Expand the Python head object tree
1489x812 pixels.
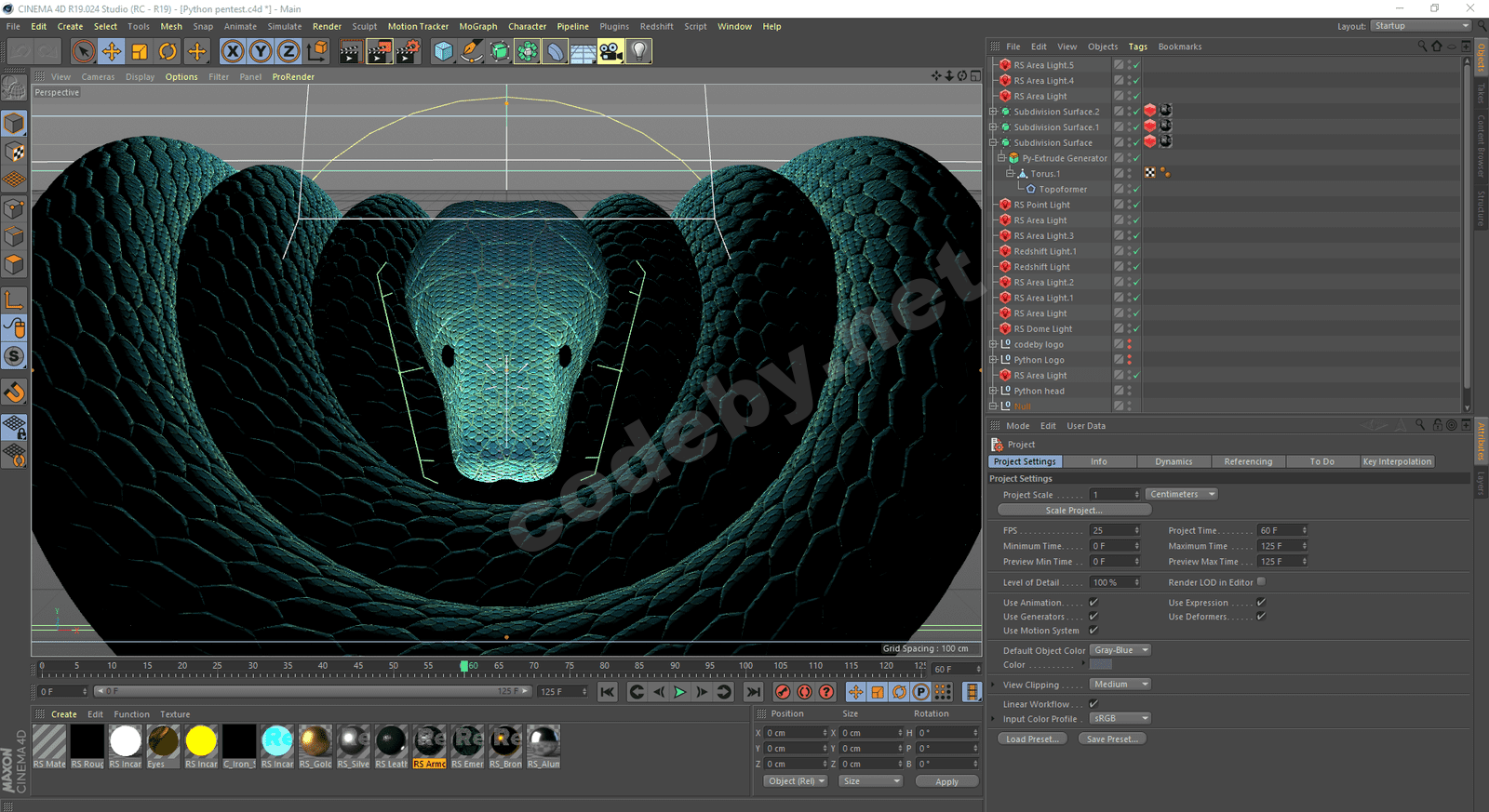(x=993, y=391)
